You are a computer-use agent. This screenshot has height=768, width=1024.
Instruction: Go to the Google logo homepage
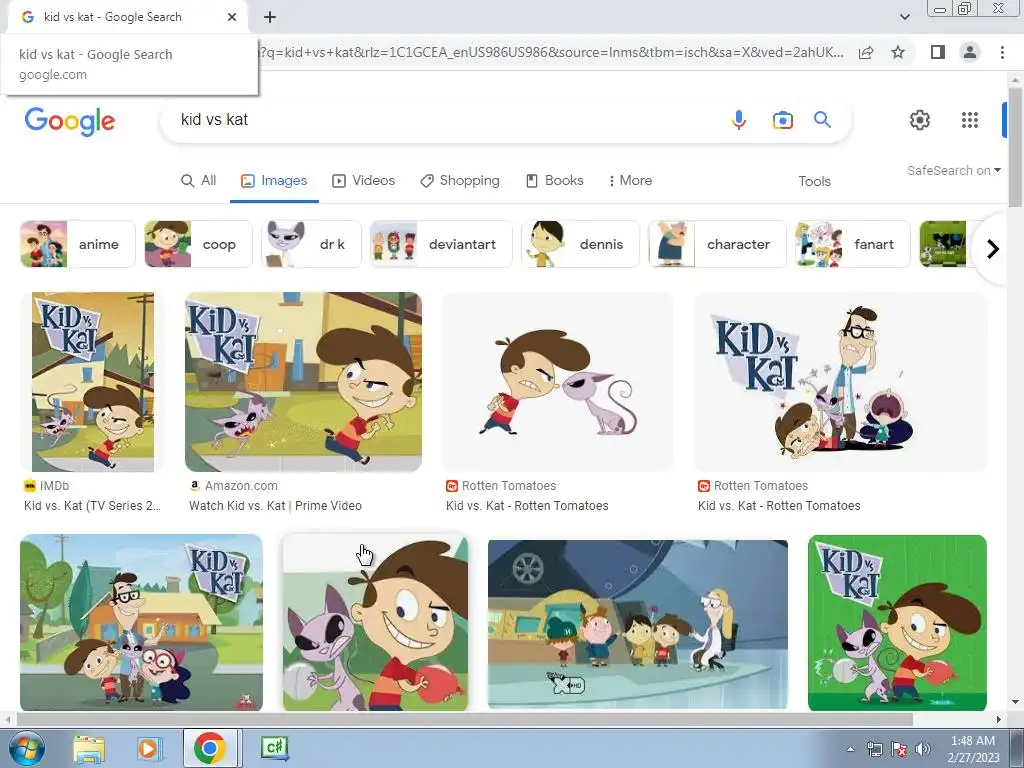point(69,121)
